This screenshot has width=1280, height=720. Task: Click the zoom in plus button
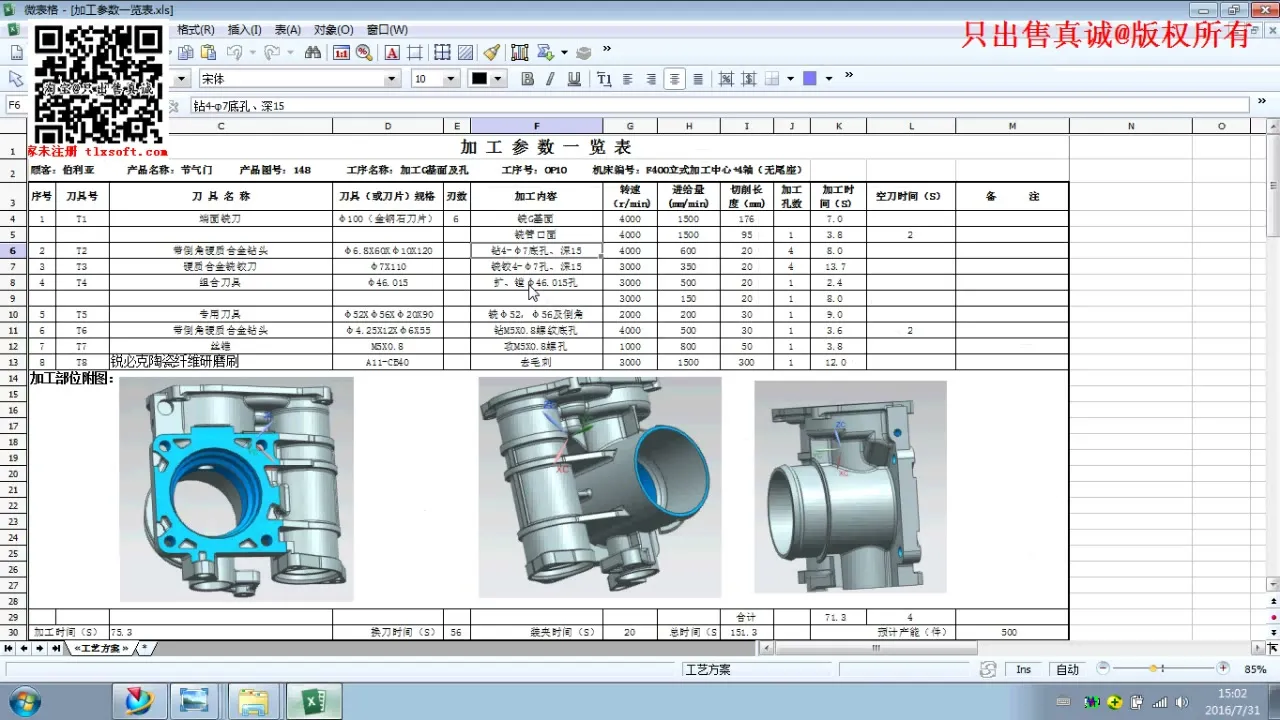click(1223, 668)
